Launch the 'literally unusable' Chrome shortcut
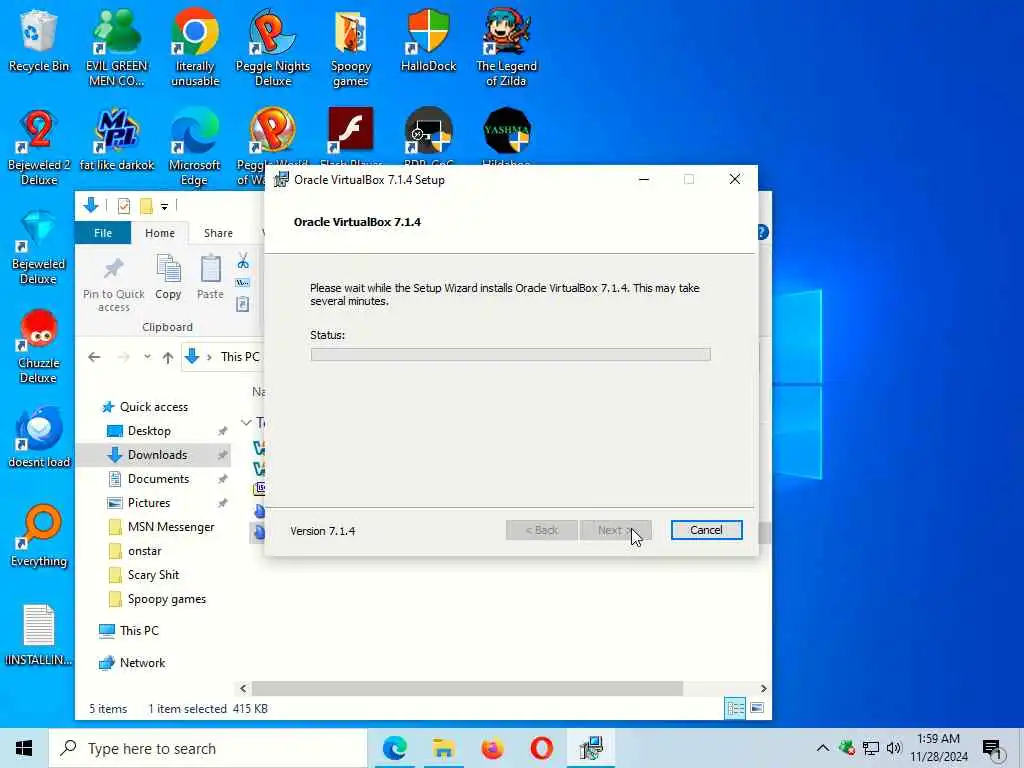1024x768 pixels. click(x=195, y=47)
